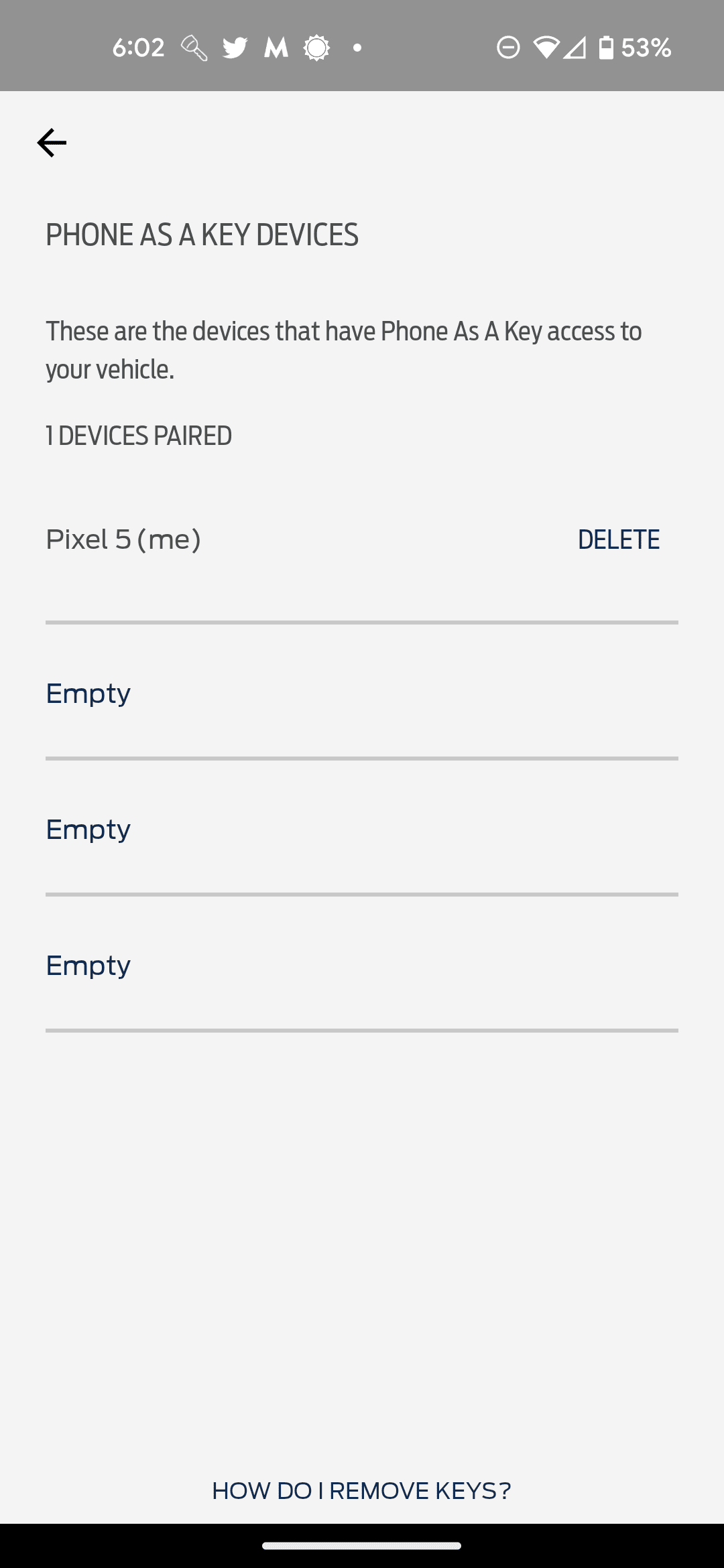
Task: Tap the cellular signal icon
Action: tap(575, 48)
